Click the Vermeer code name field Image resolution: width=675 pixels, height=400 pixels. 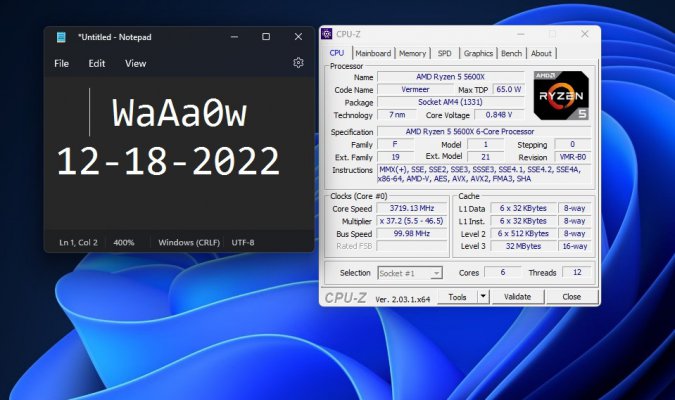click(x=415, y=90)
